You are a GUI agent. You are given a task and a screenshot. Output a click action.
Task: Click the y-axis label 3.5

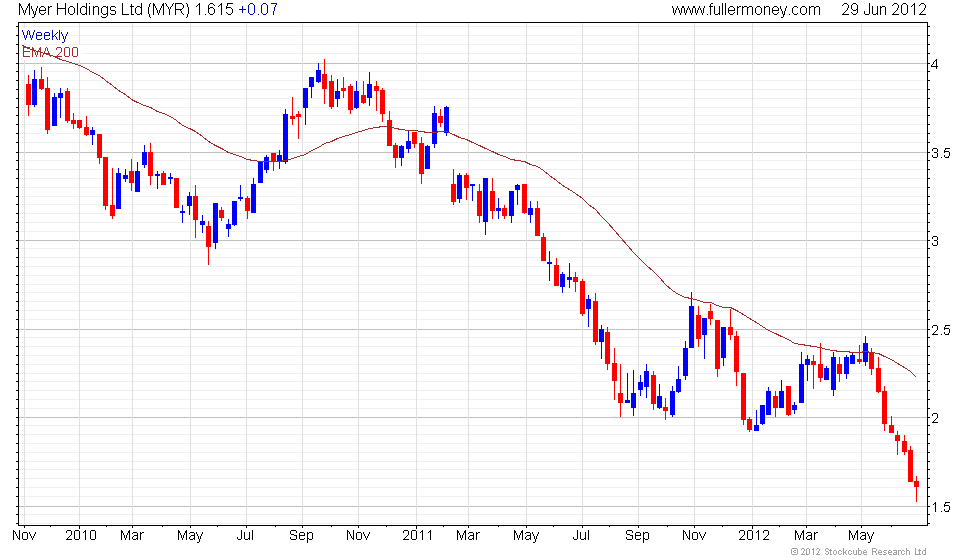(x=941, y=153)
